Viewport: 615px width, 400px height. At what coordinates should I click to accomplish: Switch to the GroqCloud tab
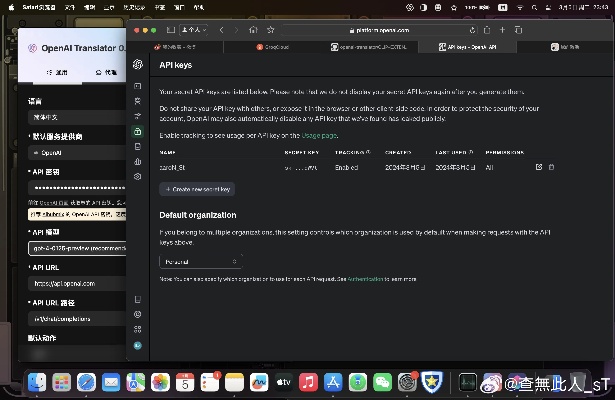pyautogui.click(x=273, y=47)
